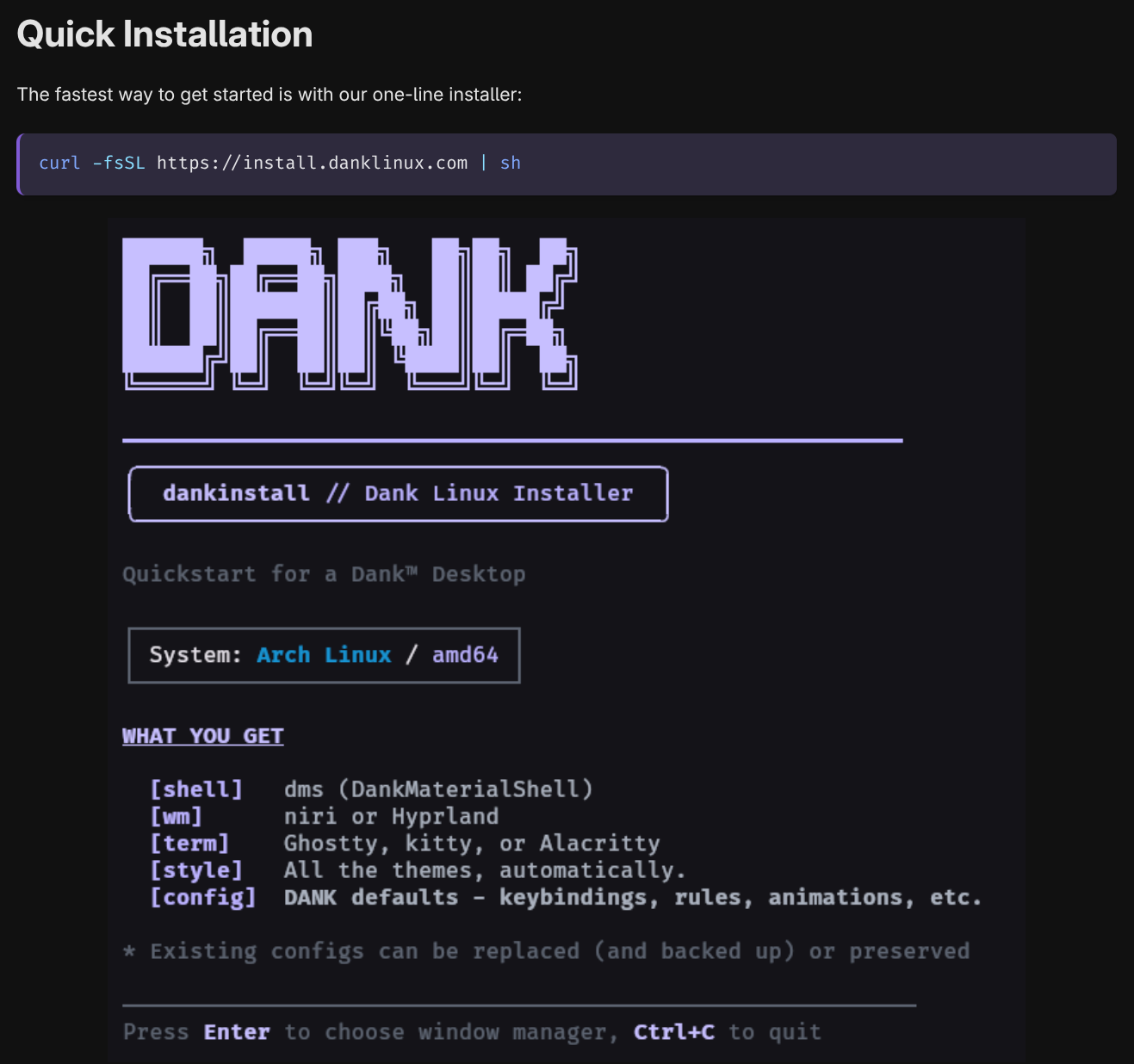Image resolution: width=1134 pixels, height=1064 pixels.
Task: Click the "System:" label
Action: (195, 655)
